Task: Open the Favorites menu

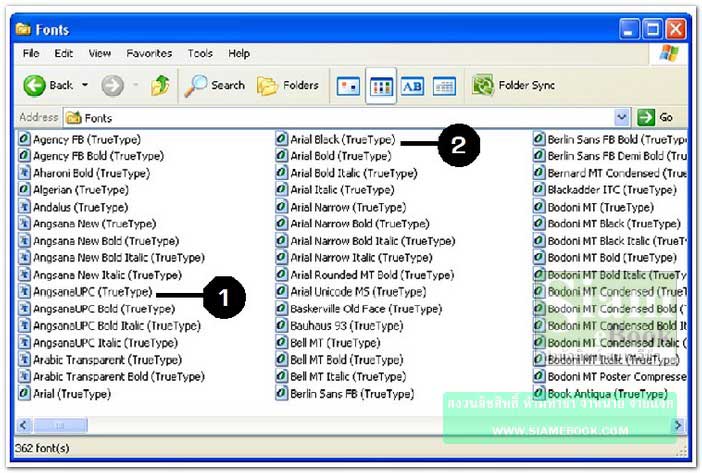Action: pos(149,54)
